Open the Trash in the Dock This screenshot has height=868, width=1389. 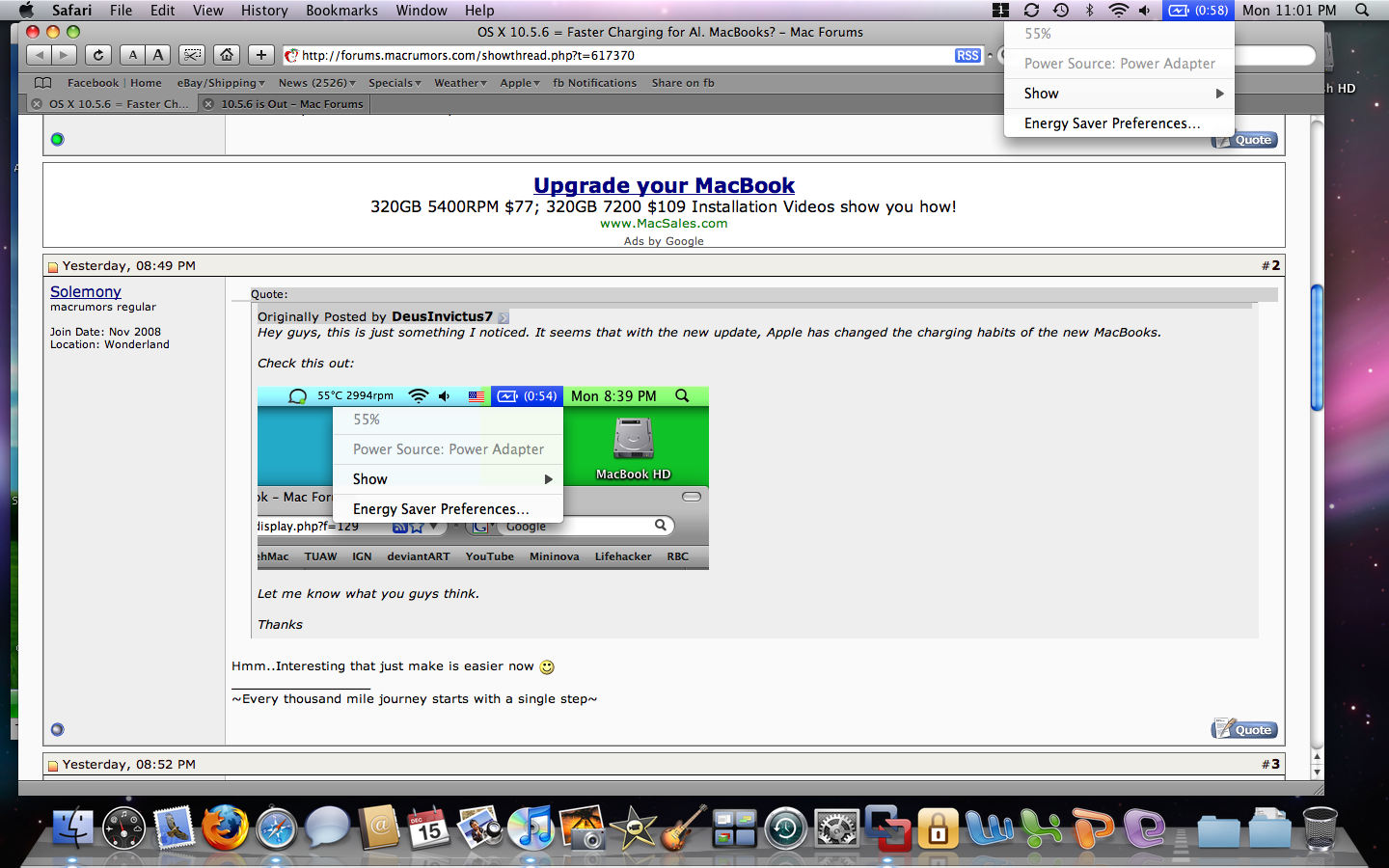[1320, 827]
